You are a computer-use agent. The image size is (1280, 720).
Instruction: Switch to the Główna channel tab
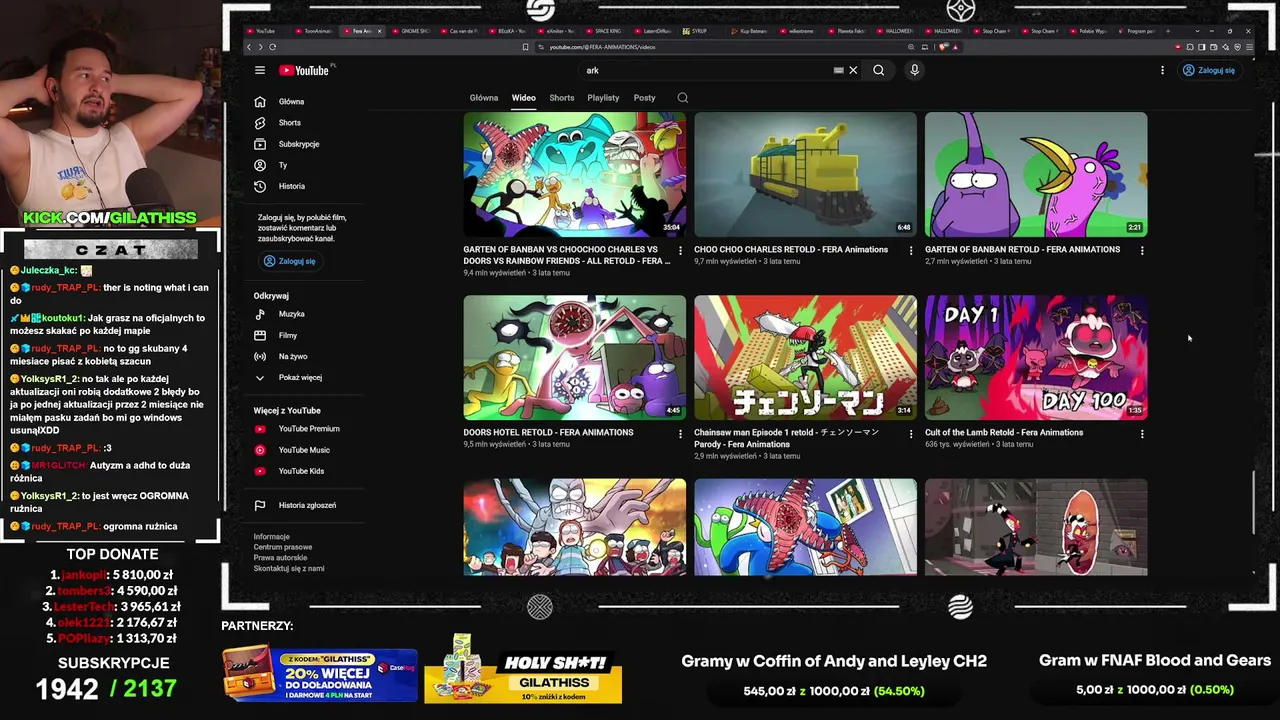click(484, 98)
